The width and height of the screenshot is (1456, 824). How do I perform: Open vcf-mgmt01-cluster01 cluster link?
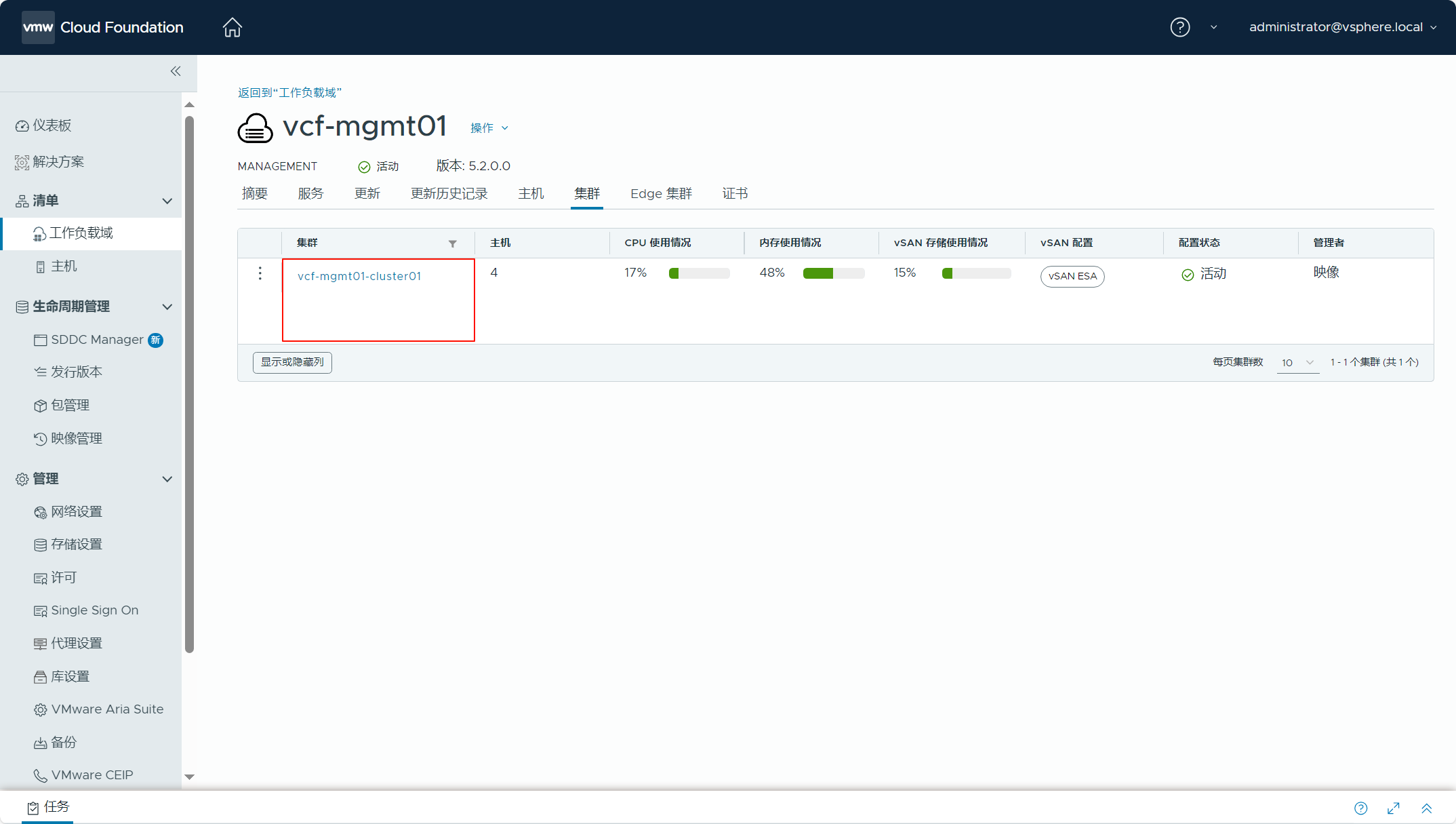tap(359, 276)
